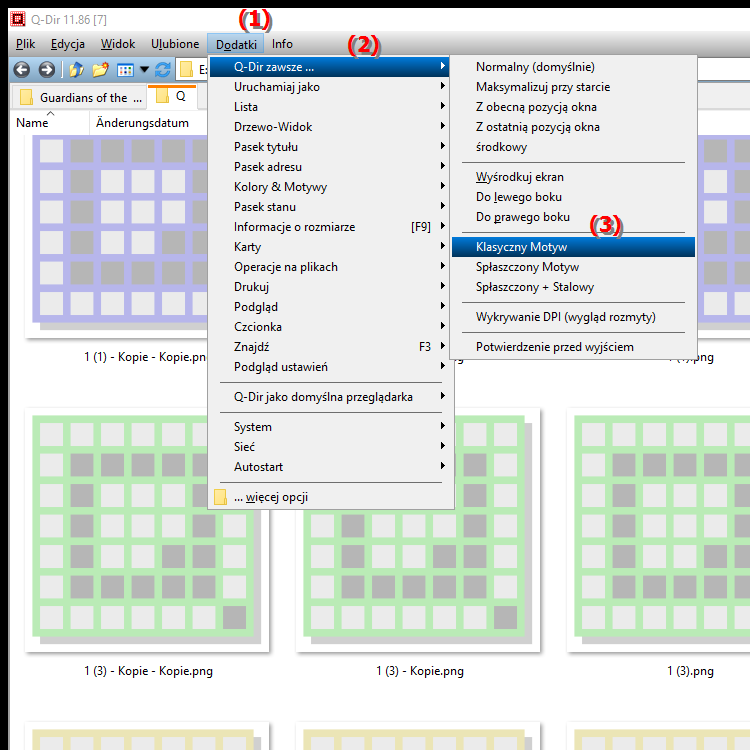Open Informacje o rozmiarze menu entry

[330, 227]
